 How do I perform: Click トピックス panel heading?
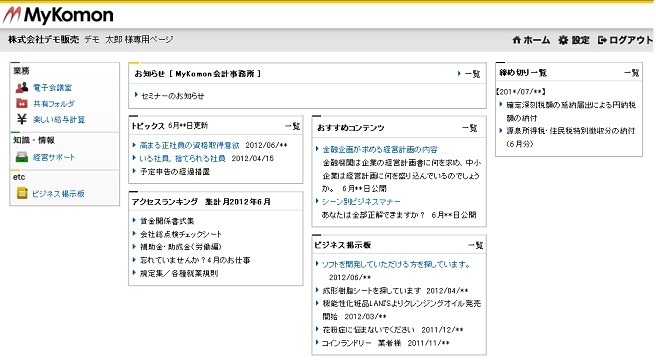(148, 126)
